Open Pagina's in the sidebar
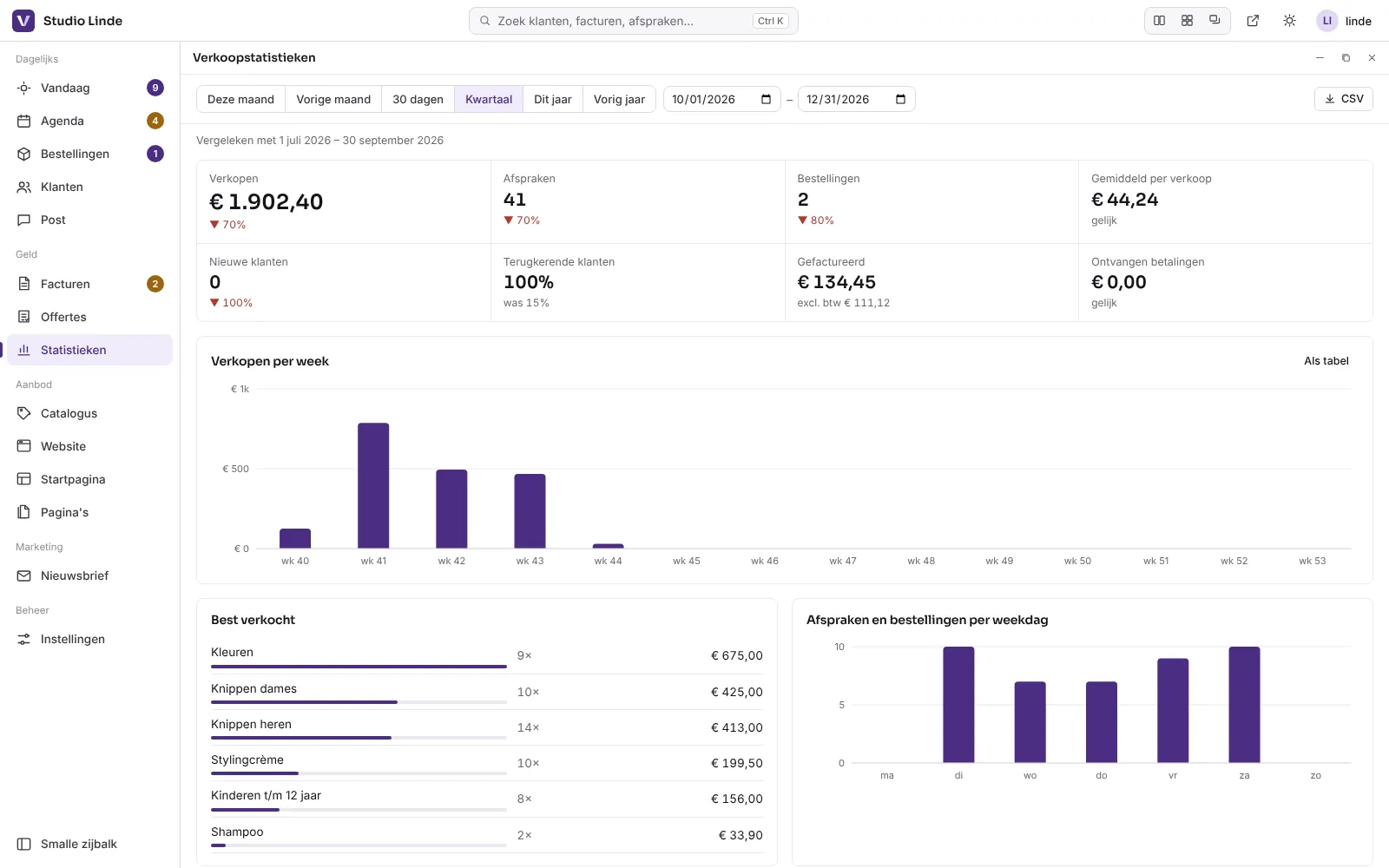The image size is (1389, 868). pos(89,512)
